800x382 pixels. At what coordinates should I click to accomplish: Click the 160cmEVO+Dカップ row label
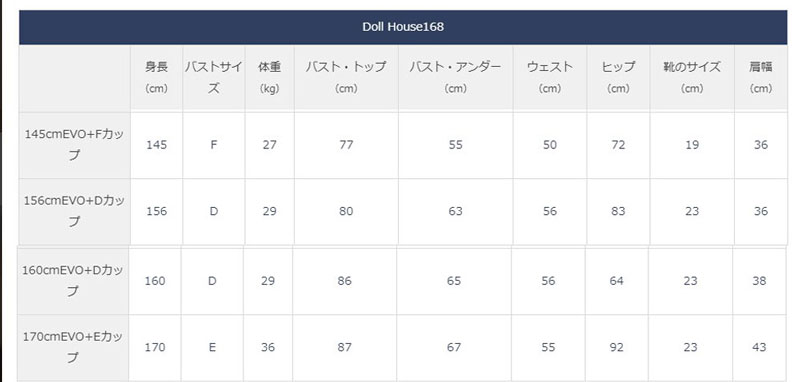[x=73, y=281]
